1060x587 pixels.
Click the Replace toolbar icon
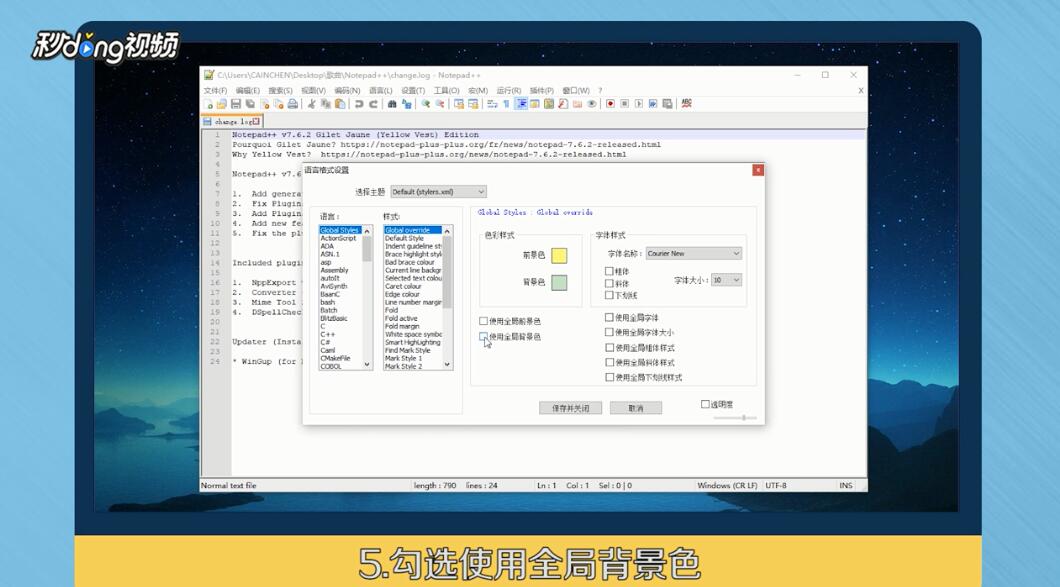point(406,104)
